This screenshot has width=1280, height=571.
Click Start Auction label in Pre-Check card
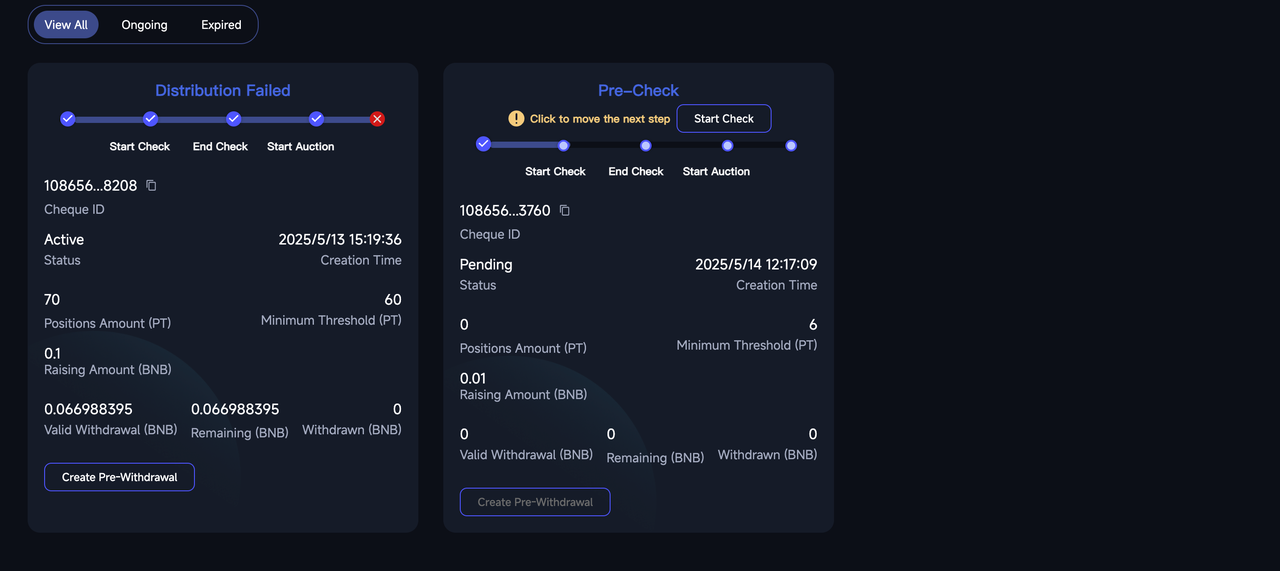tap(716, 172)
